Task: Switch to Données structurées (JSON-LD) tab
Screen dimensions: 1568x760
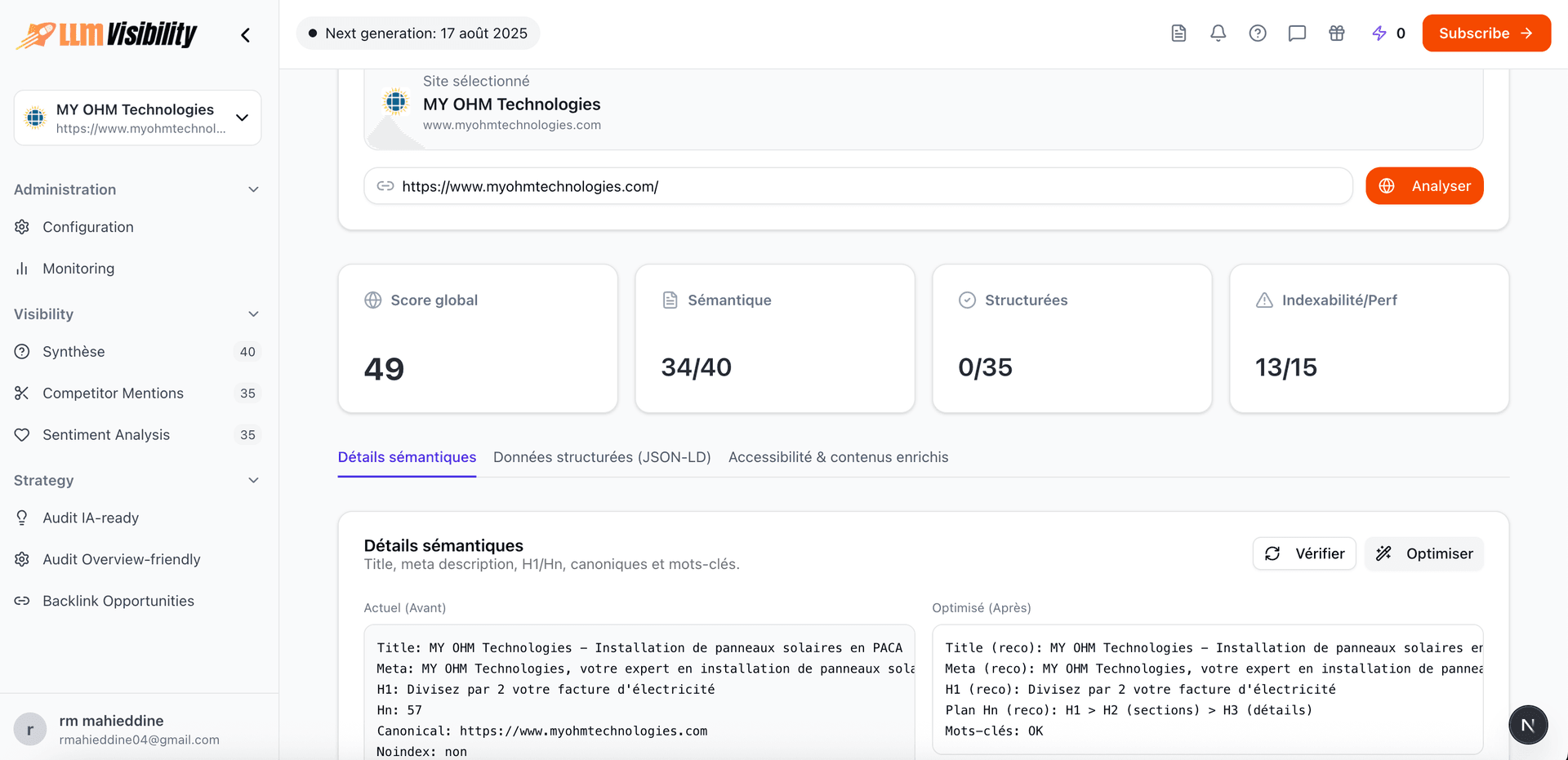Action: (x=602, y=457)
